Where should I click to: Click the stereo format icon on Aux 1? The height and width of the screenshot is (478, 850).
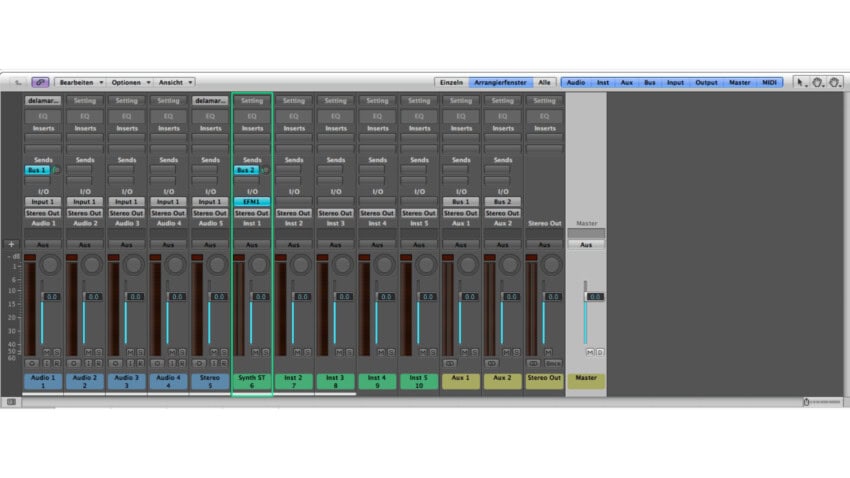tap(449, 363)
